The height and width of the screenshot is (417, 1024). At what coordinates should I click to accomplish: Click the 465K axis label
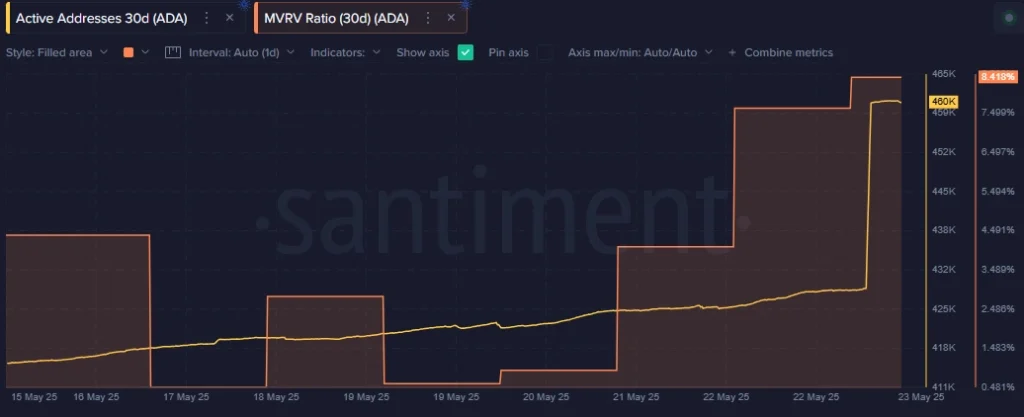click(944, 74)
